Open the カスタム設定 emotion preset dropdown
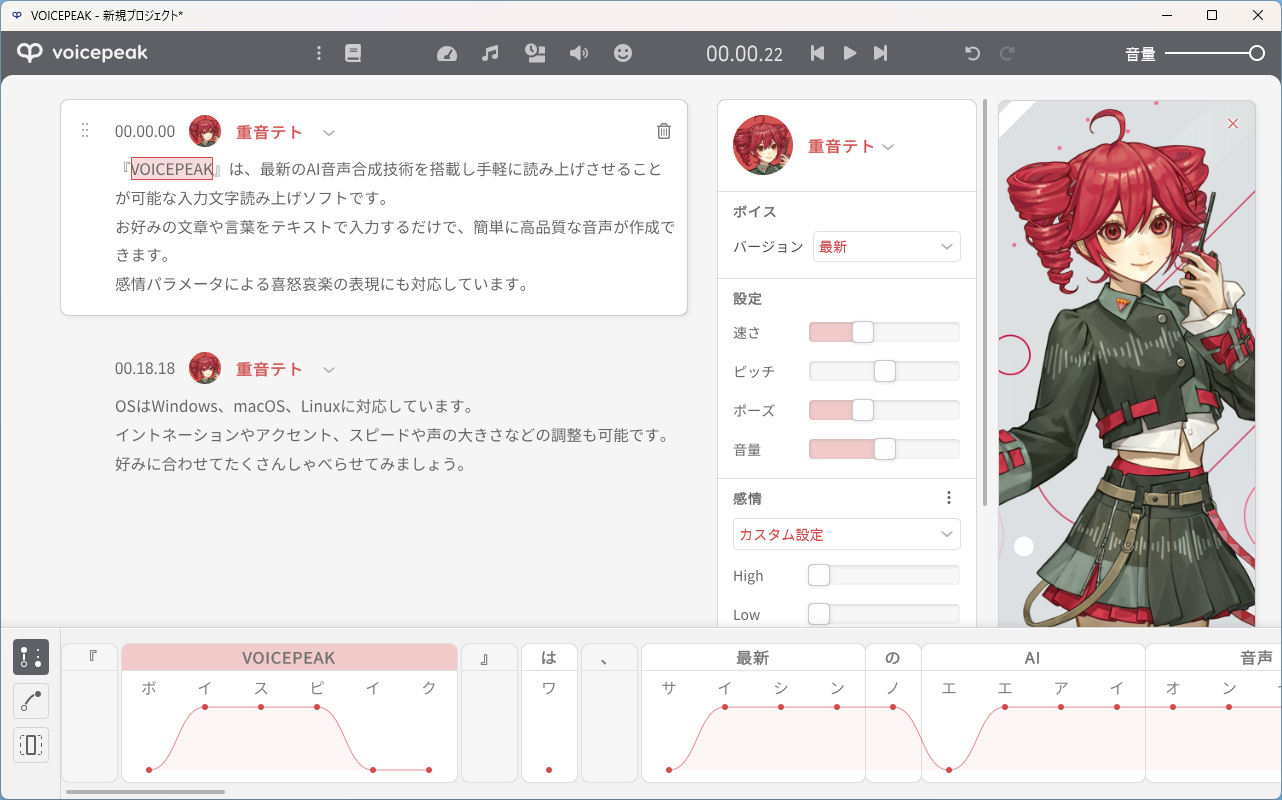 tap(847, 534)
